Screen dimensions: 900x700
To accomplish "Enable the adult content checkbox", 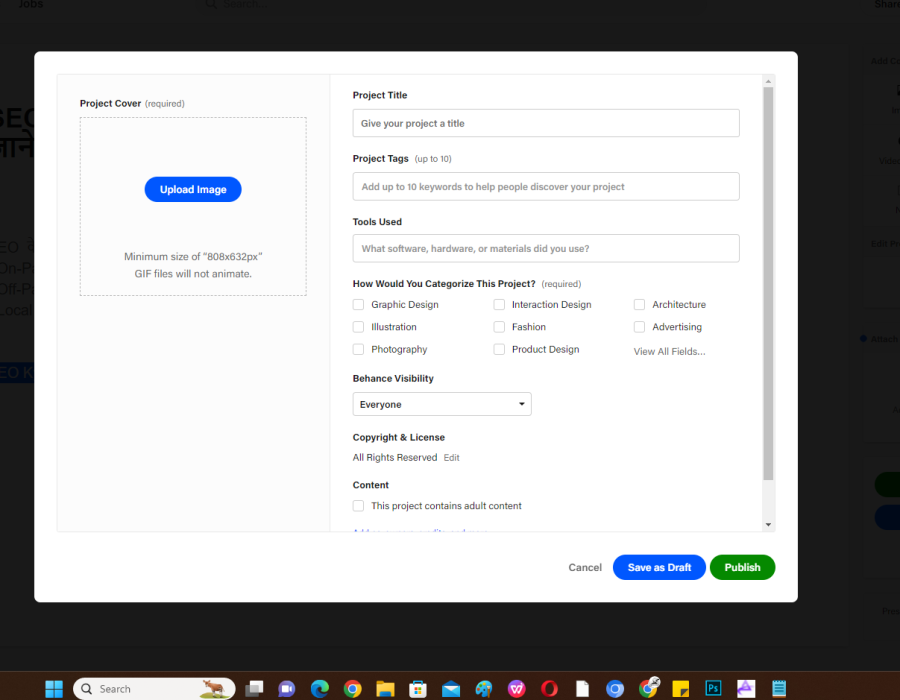I will (359, 506).
